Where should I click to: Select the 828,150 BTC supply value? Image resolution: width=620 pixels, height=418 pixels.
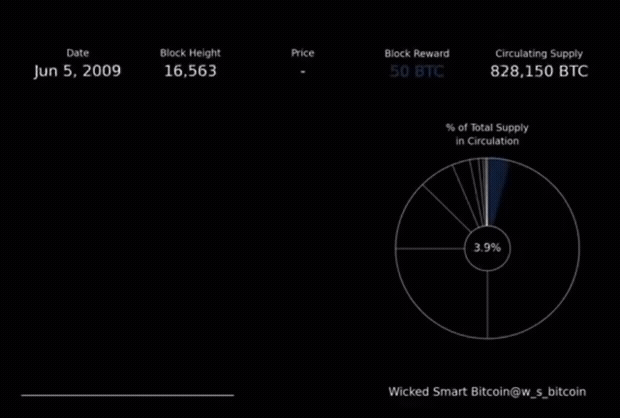539,72
